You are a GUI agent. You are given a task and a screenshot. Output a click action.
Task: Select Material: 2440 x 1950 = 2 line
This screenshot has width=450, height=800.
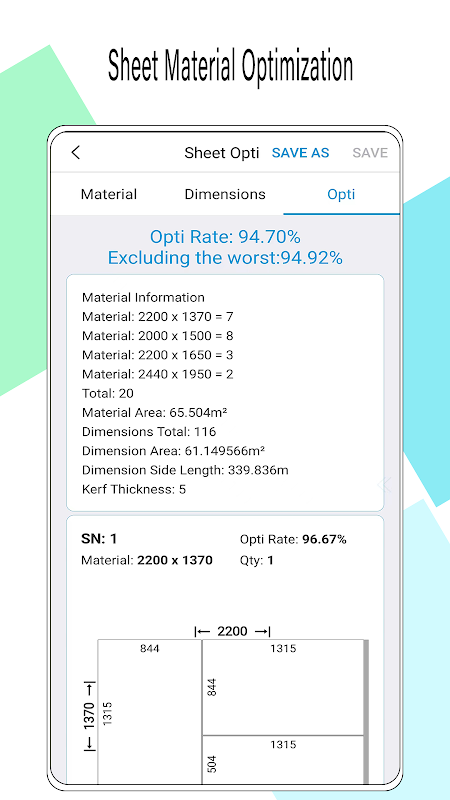158,374
